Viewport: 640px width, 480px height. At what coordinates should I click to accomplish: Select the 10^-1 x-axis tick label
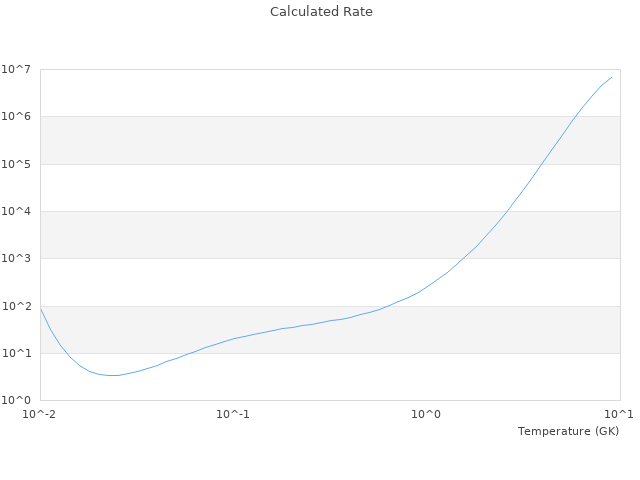pyautogui.click(x=233, y=414)
